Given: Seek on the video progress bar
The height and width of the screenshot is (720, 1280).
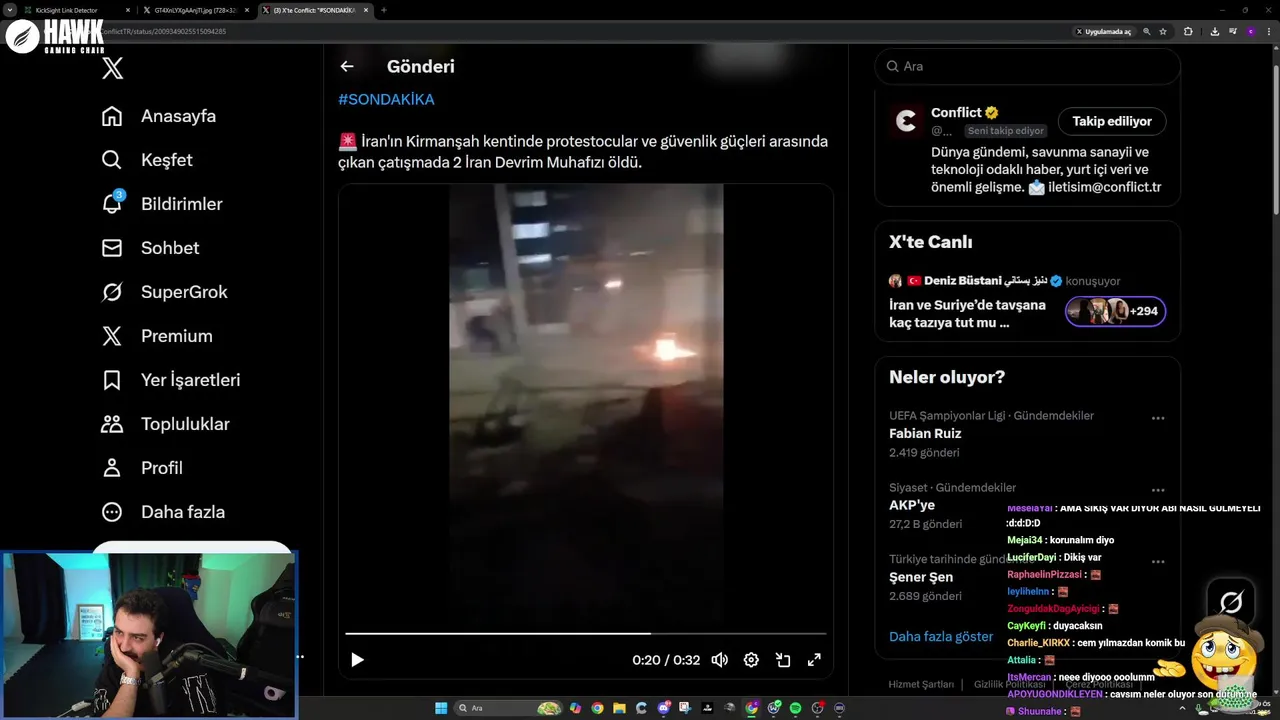Looking at the screenshot, I should click(x=586, y=633).
